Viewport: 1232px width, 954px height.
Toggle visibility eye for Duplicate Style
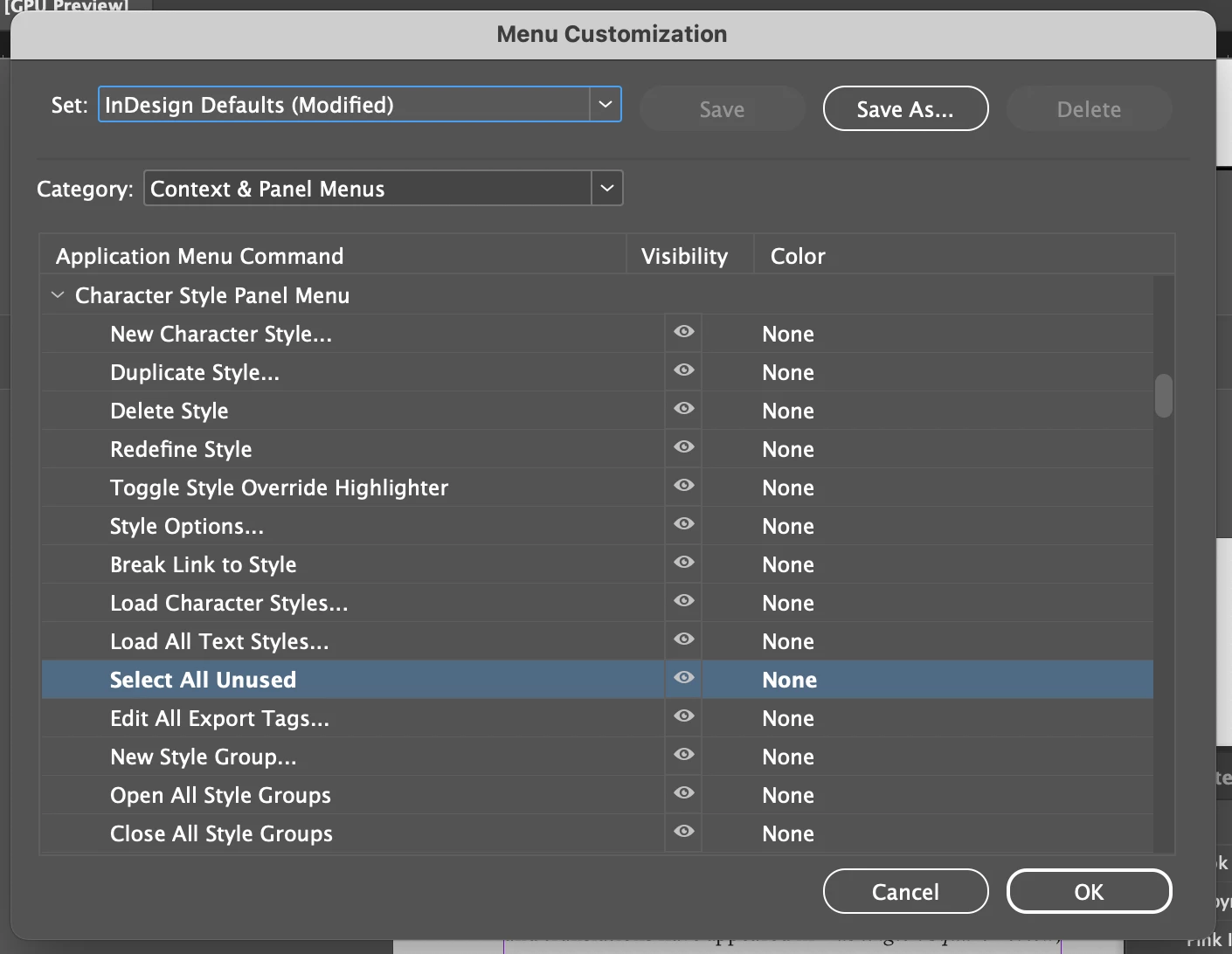pos(684,370)
